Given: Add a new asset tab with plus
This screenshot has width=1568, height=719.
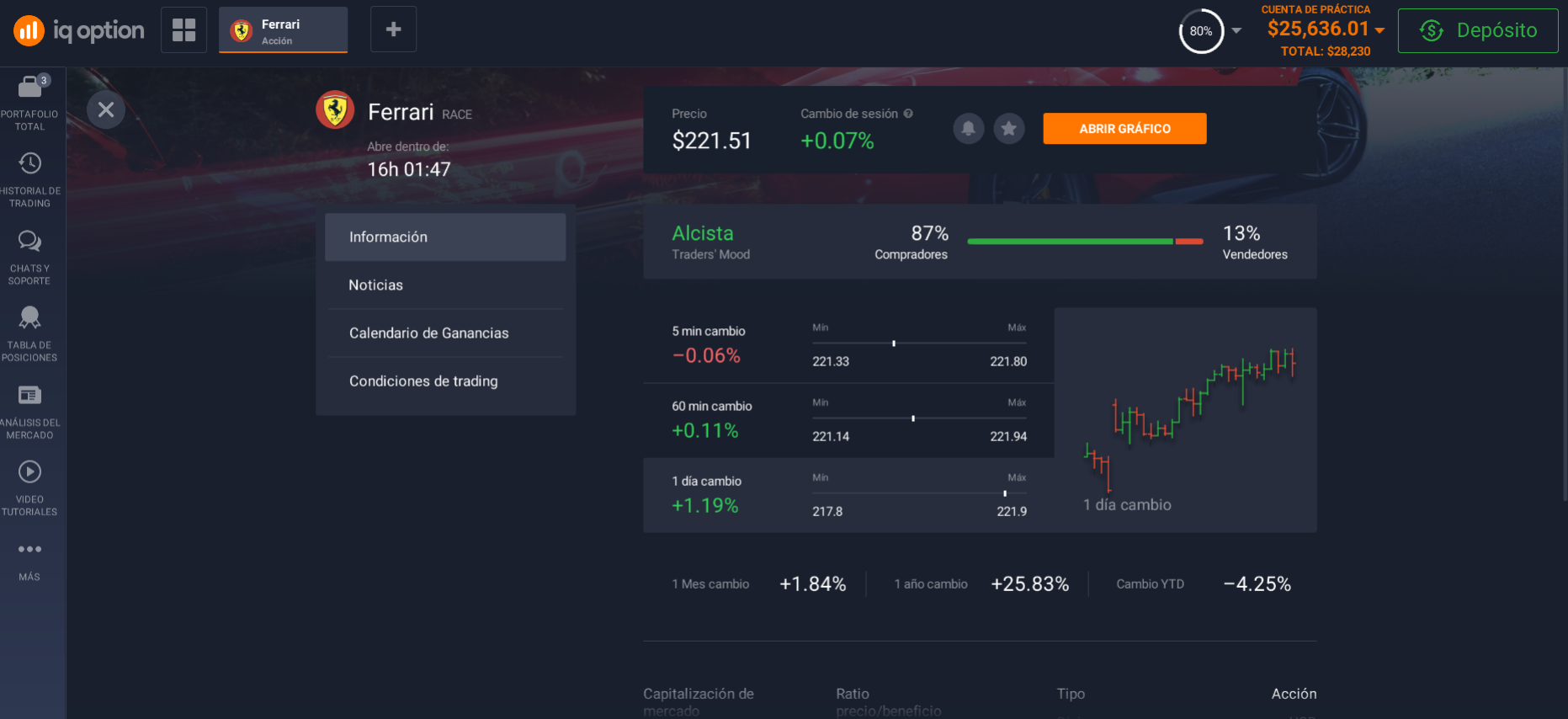Looking at the screenshot, I should pos(393,29).
